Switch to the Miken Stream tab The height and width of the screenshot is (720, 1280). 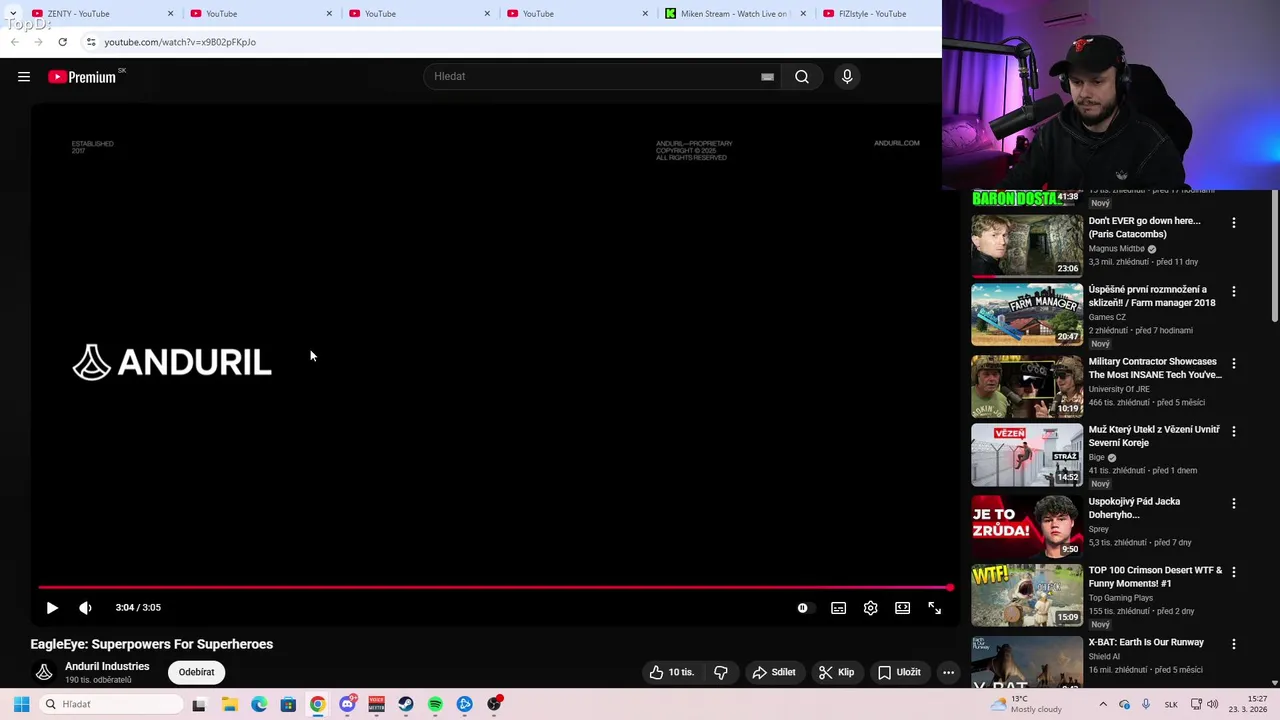[733, 13]
